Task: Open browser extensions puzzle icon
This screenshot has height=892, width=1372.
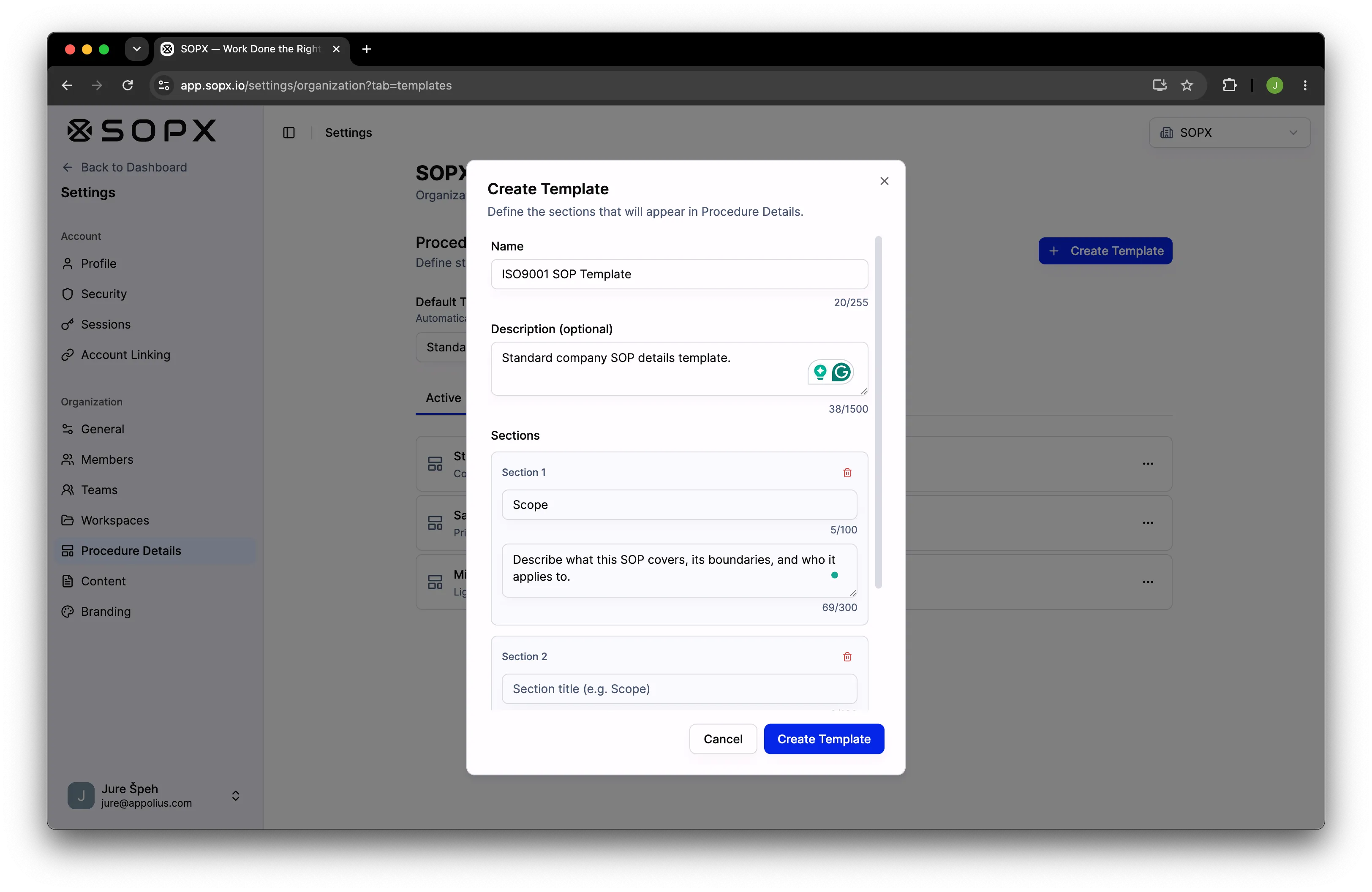Action: (1229, 85)
